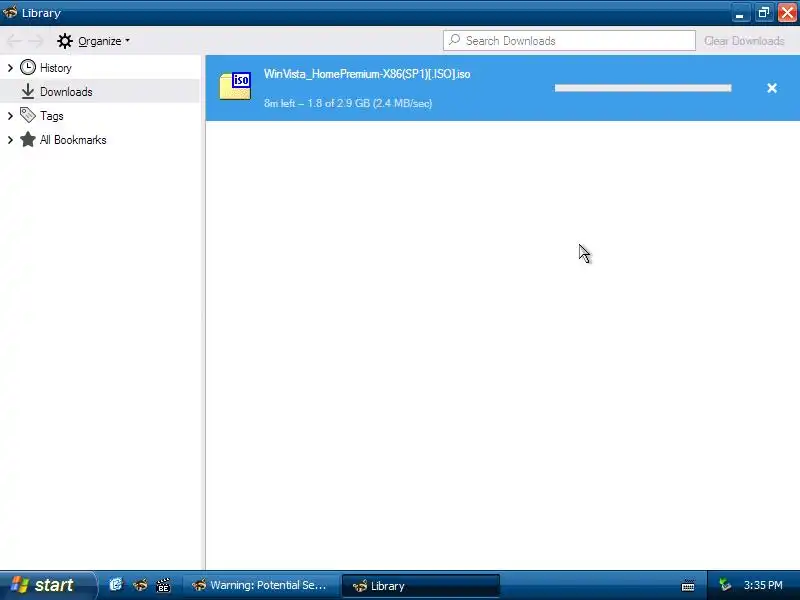
Task: Expand the All Bookmarks tree node
Action: coord(10,140)
